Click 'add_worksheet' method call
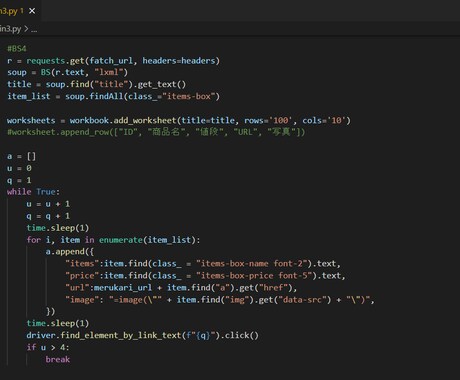 coord(145,120)
